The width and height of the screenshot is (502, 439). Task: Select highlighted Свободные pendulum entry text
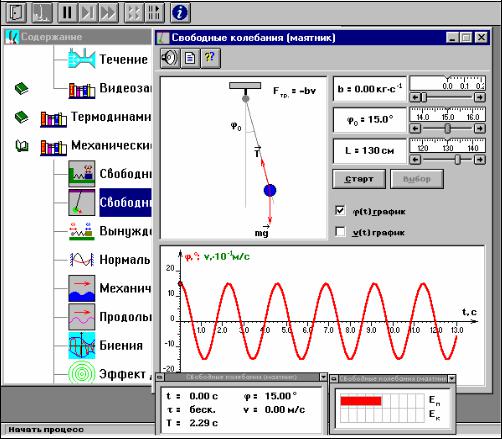pyautogui.click(x=125, y=202)
